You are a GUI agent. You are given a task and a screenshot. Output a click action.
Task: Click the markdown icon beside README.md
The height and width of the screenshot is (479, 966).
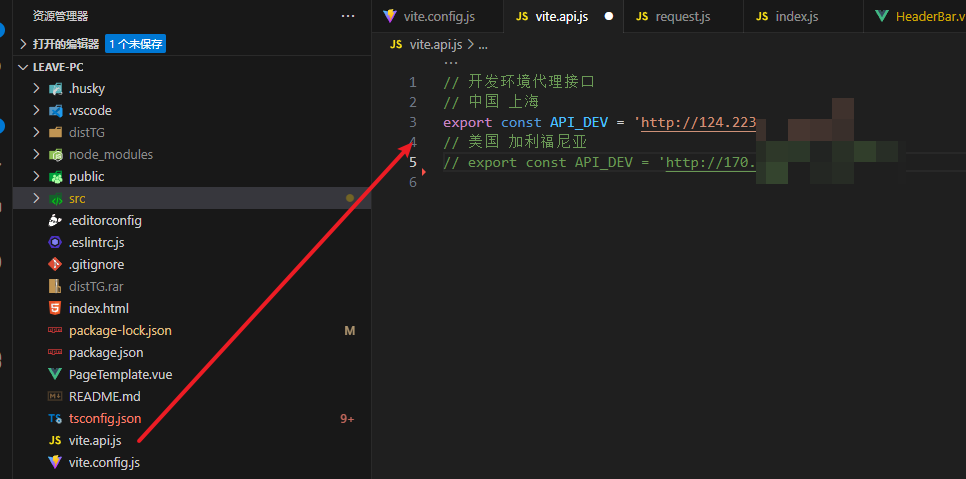pos(54,396)
